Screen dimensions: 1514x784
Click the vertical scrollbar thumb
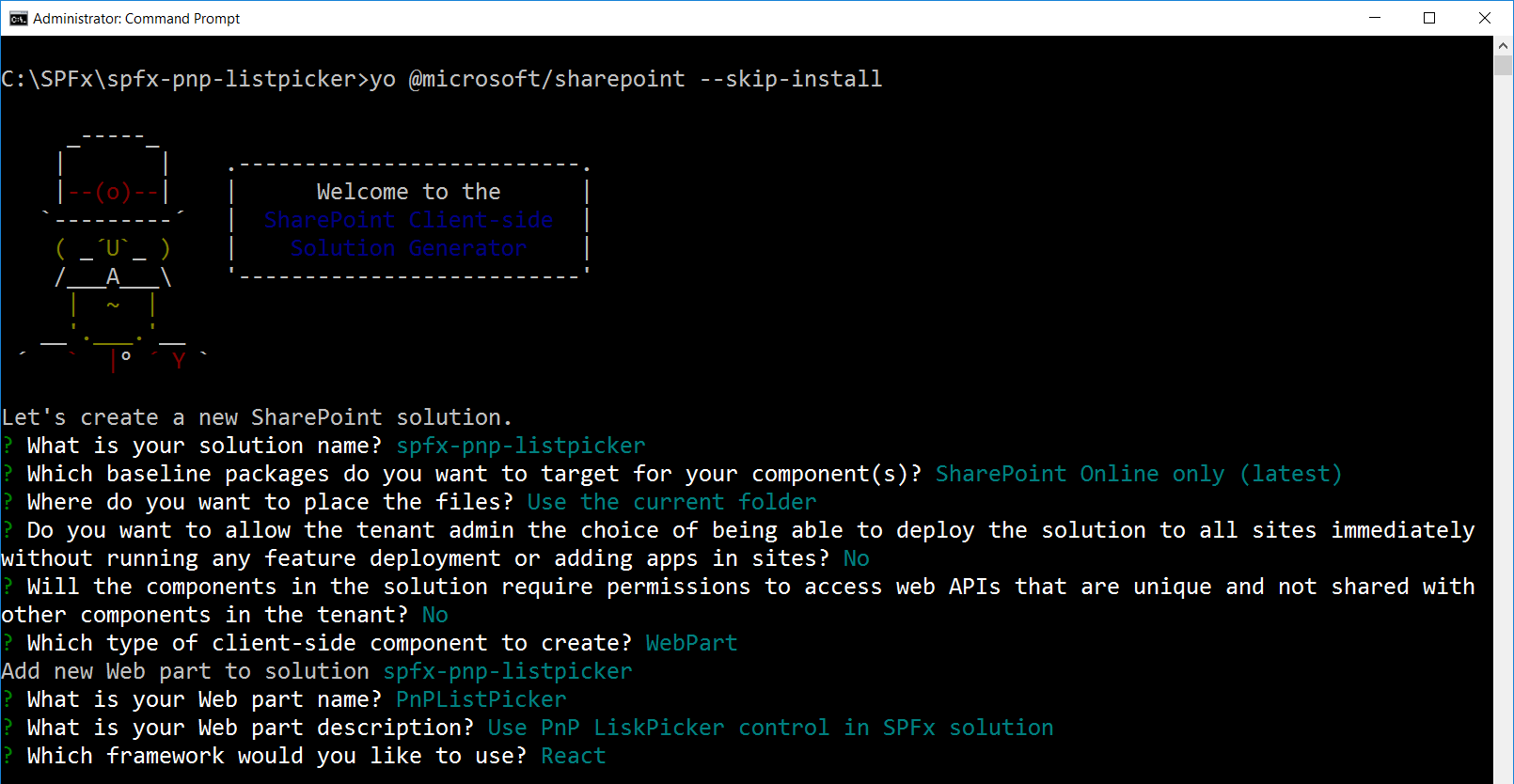click(x=1503, y=65)
